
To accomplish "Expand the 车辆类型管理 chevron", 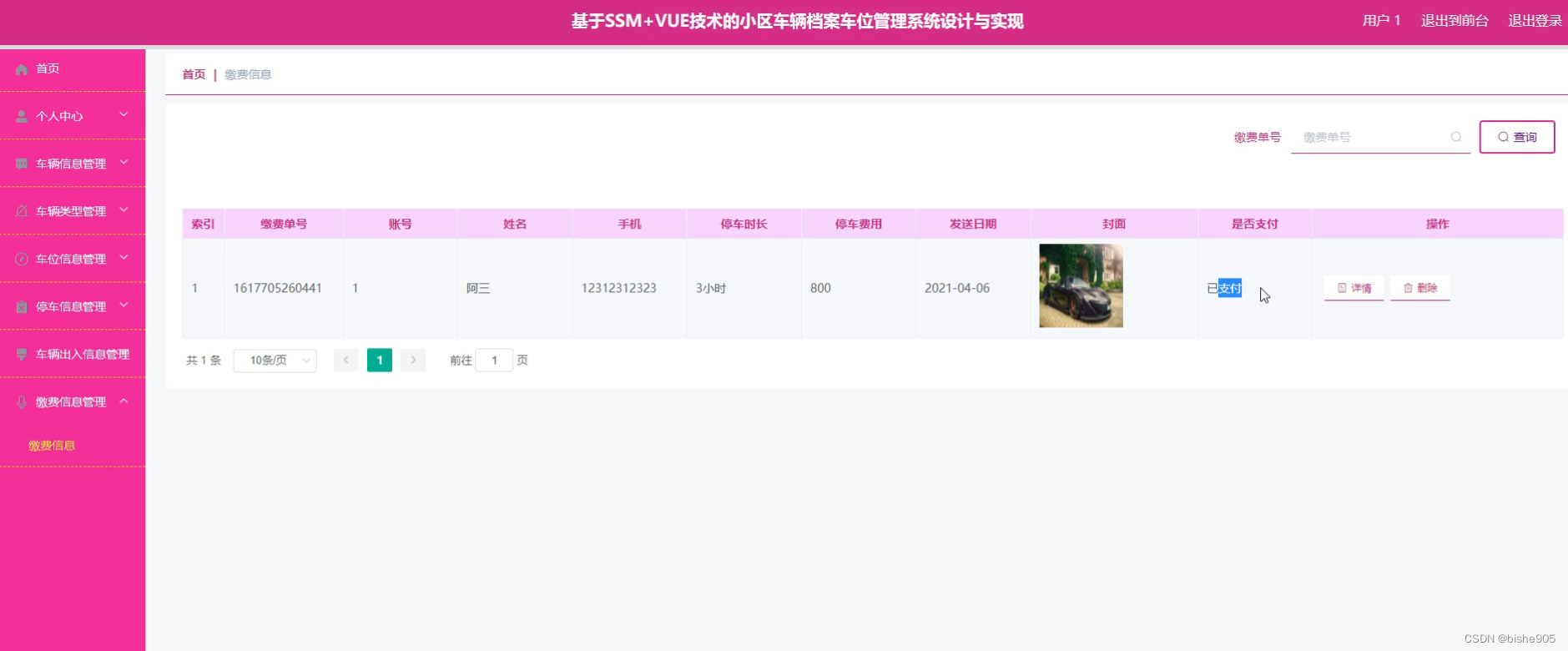I will click(124, 209).
